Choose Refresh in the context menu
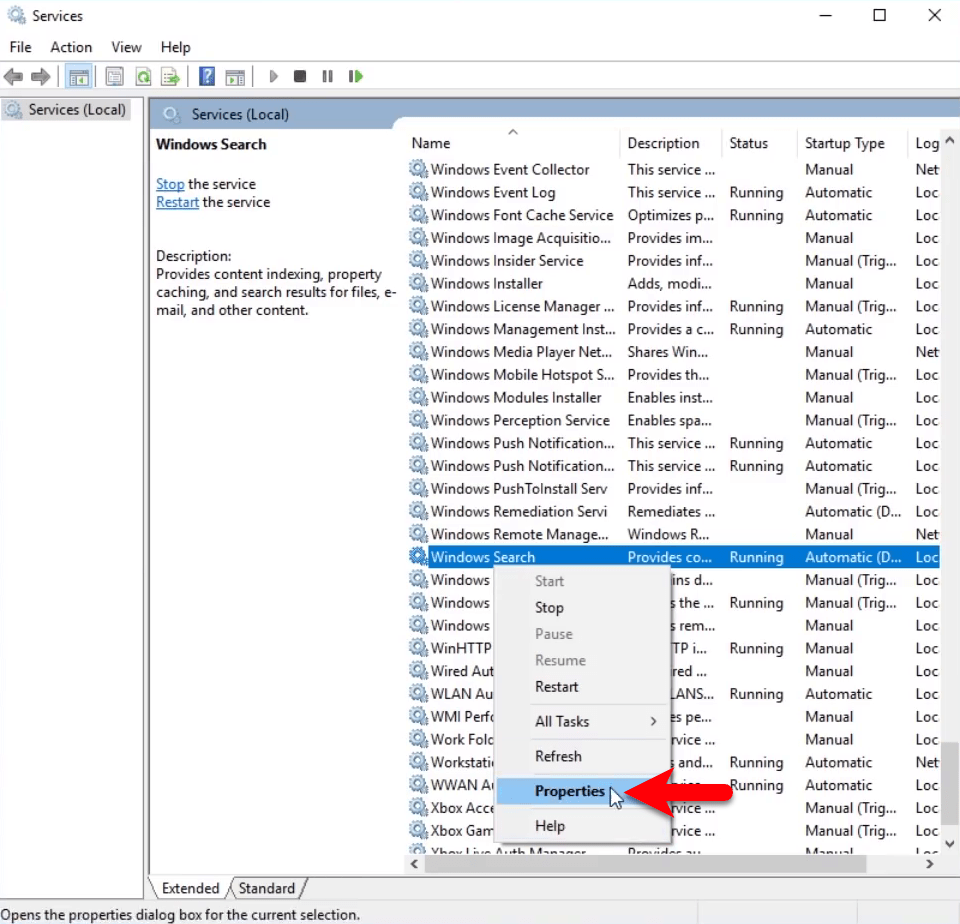 [582, 756]
